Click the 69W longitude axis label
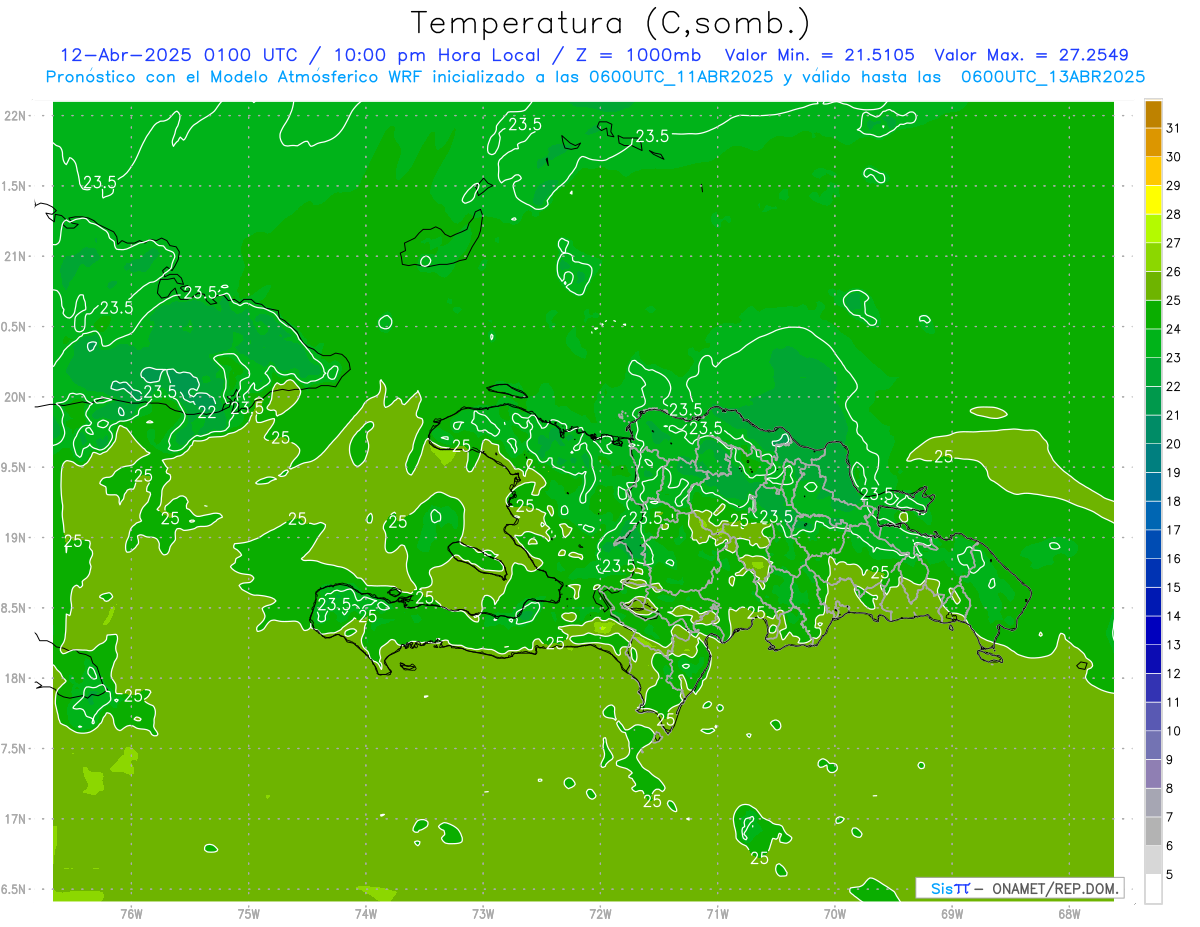The width and height of the screenshot is (1200, 927). tap(951, 913)
